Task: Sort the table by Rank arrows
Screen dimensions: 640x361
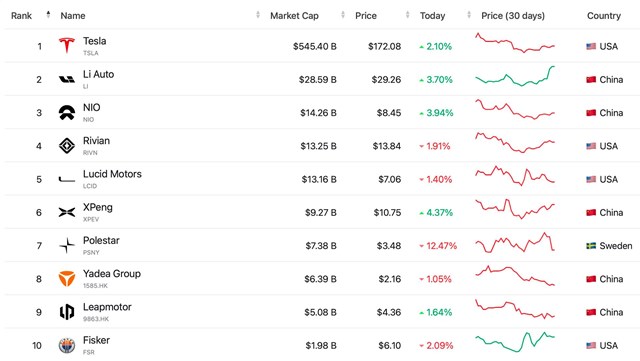Action: 49,15
